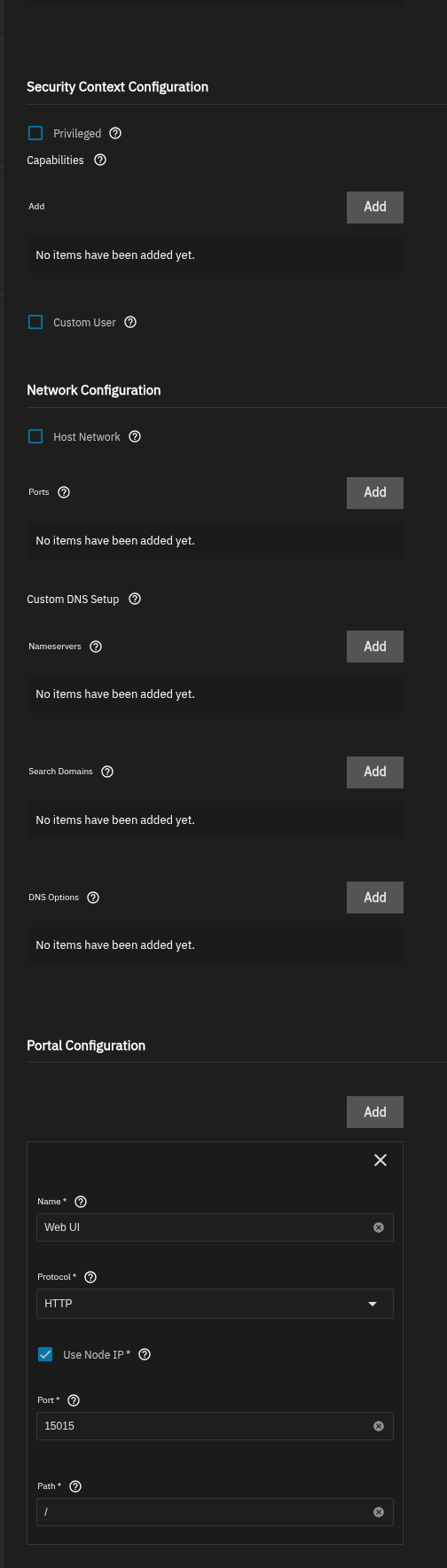Open help for Use Node IP
Image resolution: width=447 pixels, height=1568 pixels.
click(x=145, y=1354)
